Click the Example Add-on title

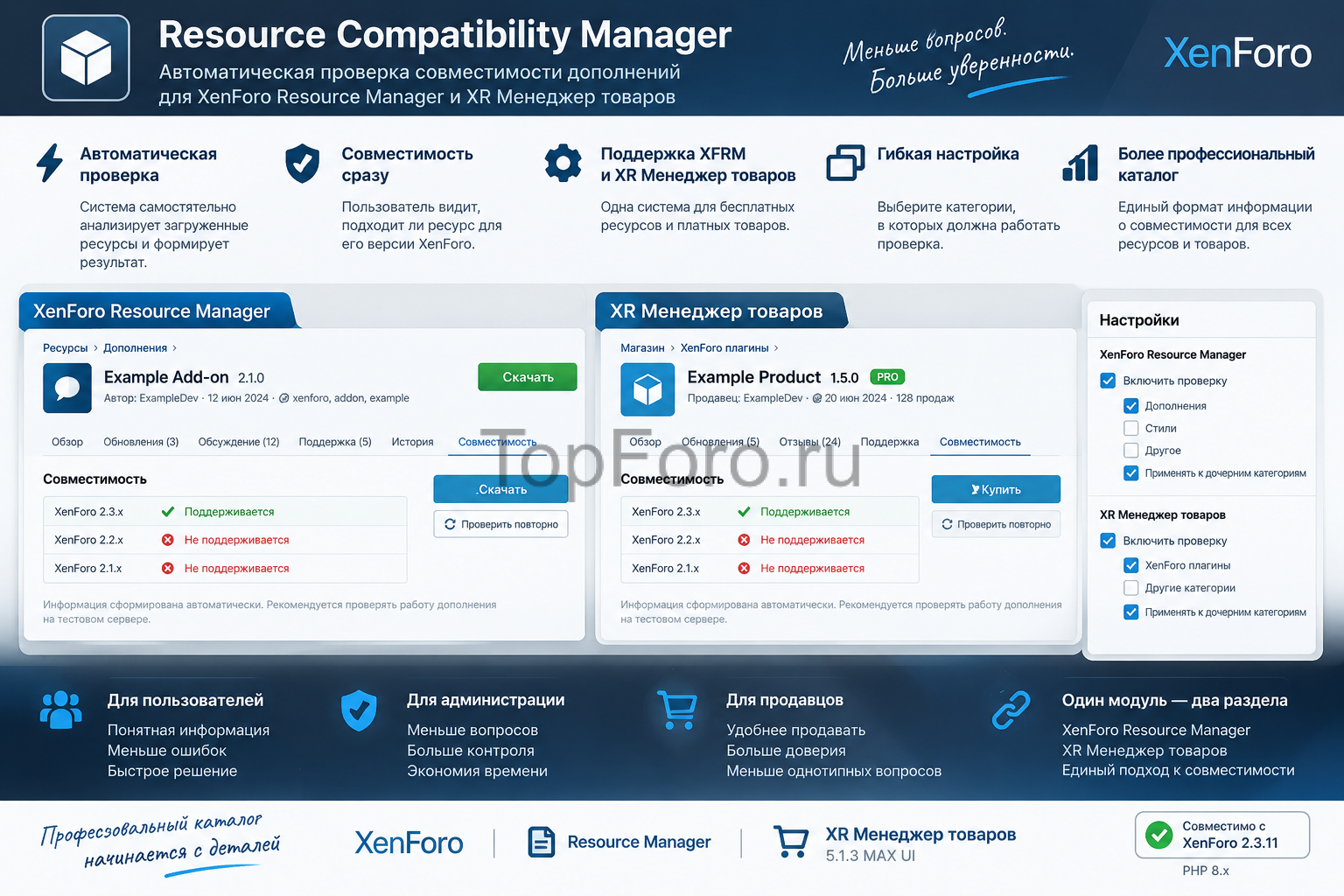[x=166, y=377]
